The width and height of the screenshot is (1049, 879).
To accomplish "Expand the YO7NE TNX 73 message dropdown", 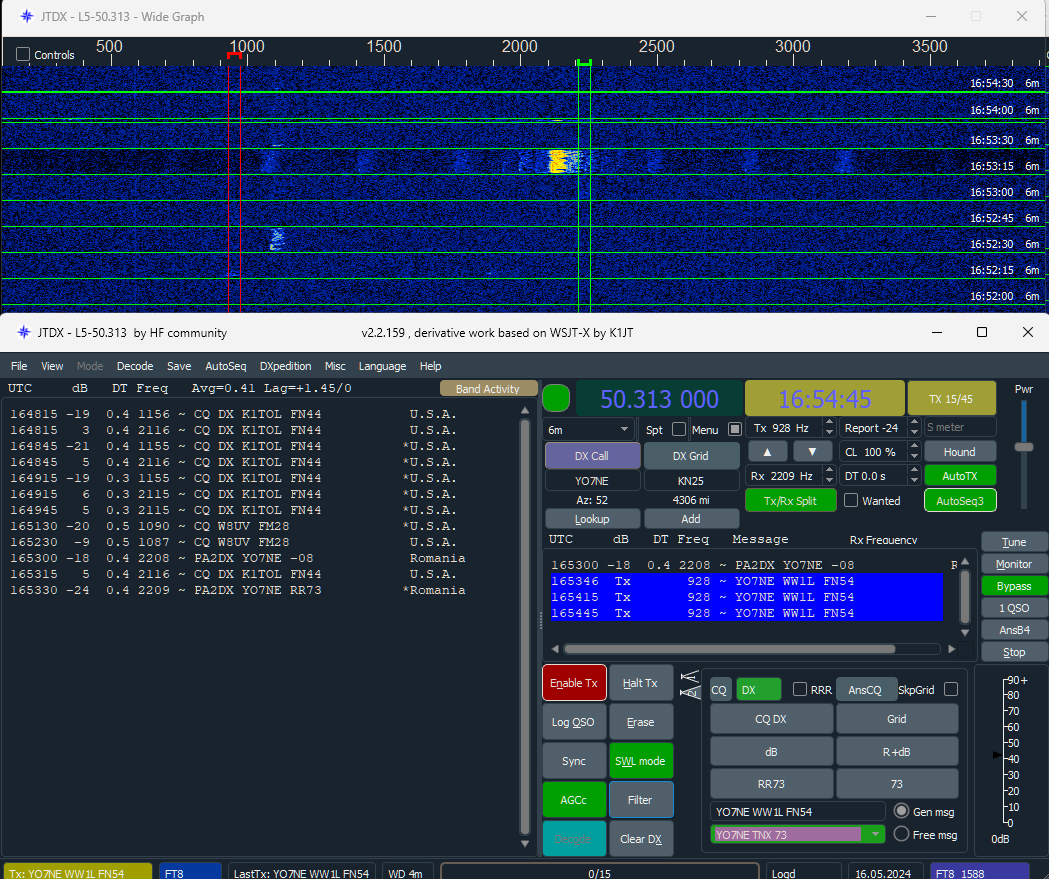I will coord(874,834).
